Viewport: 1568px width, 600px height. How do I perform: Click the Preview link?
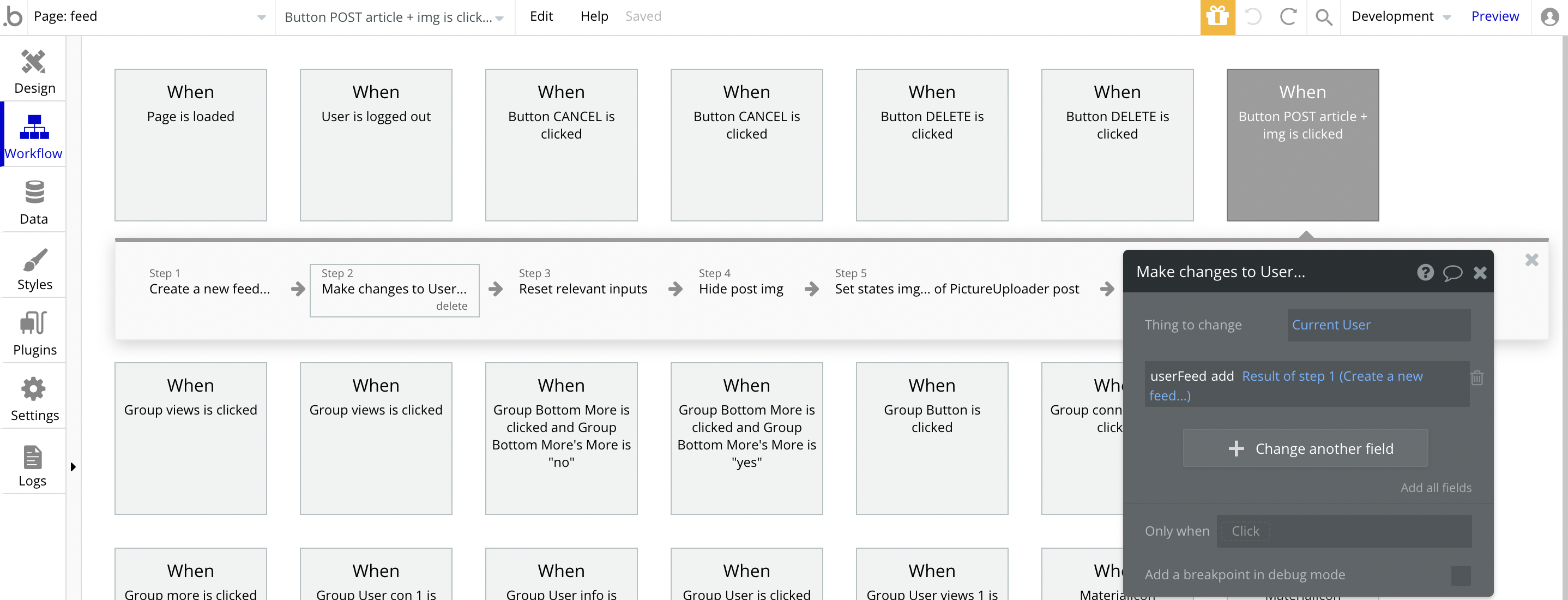click(1494, 16)
